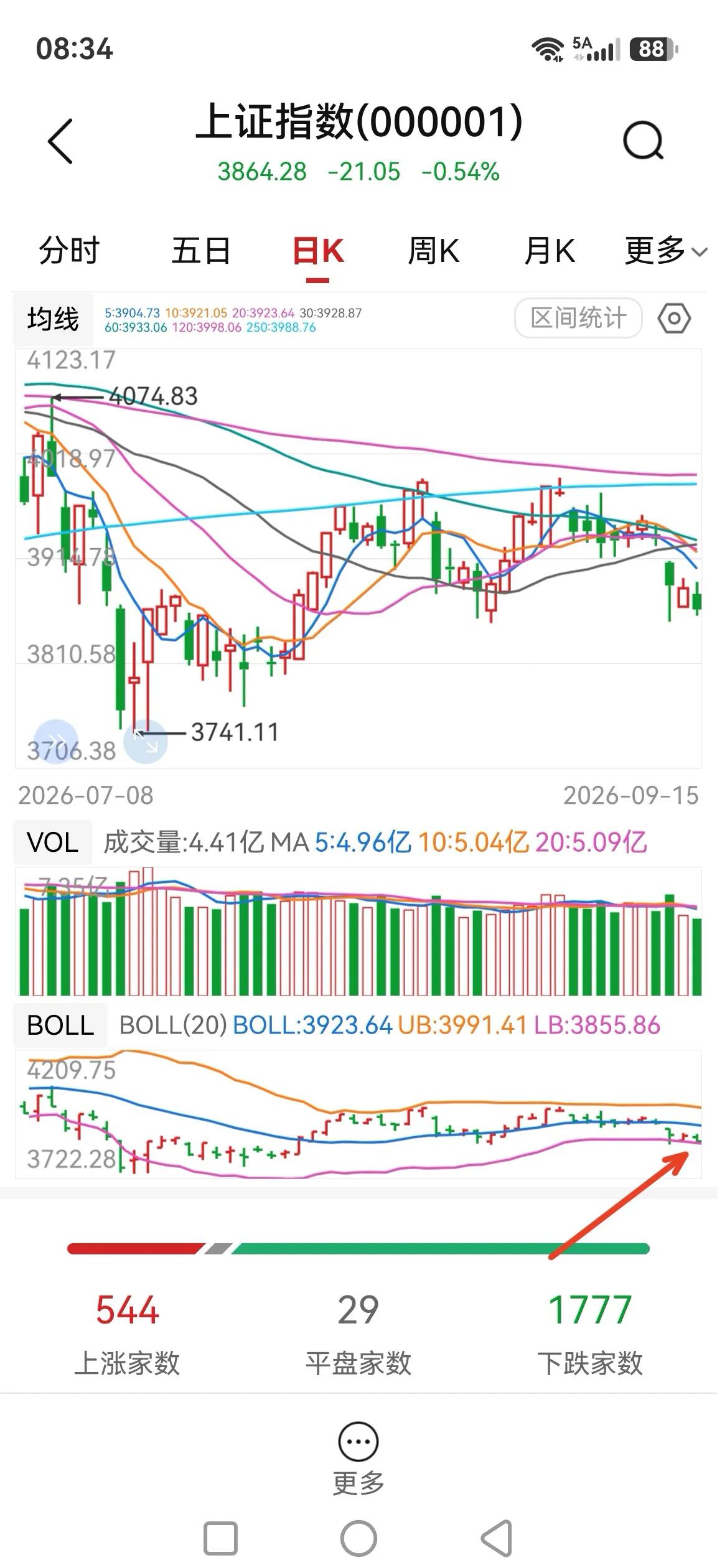Tap the Android recent apps square
The height and width of the screenshot is (1568, 717).
tap(220, 1538)
